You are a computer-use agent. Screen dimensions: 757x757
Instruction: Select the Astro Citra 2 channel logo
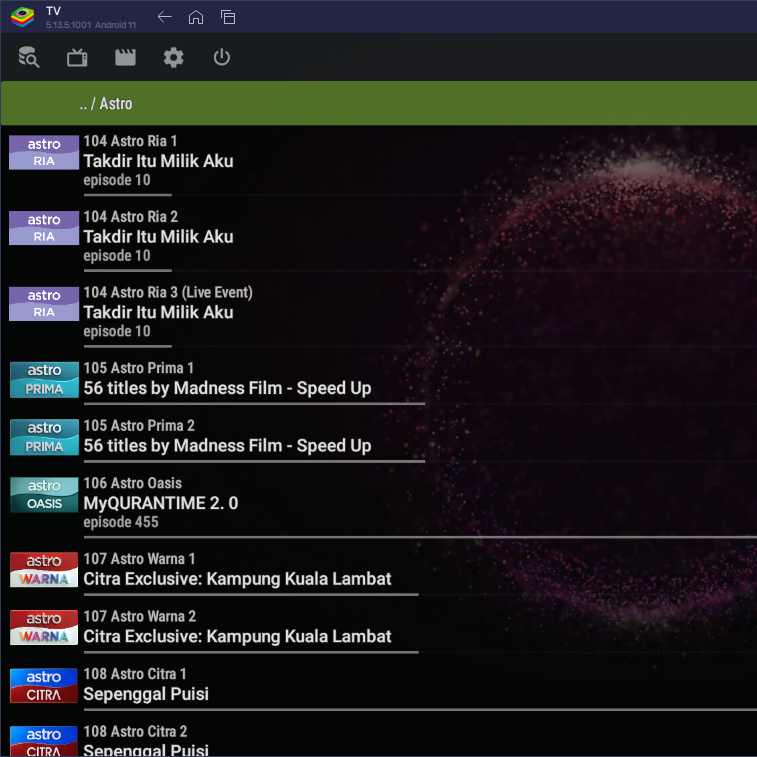pyautogui.click(x=44, y=741)
